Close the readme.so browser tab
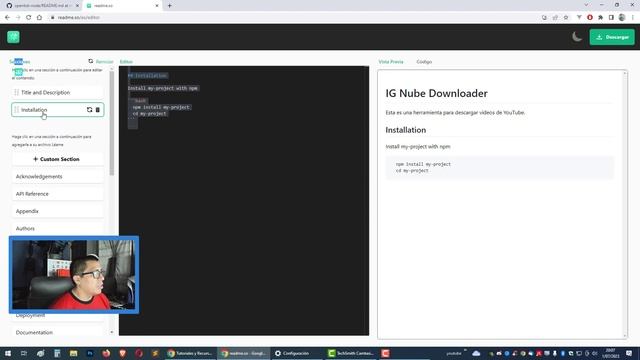The image size is (640, 360). click(157, 6)
